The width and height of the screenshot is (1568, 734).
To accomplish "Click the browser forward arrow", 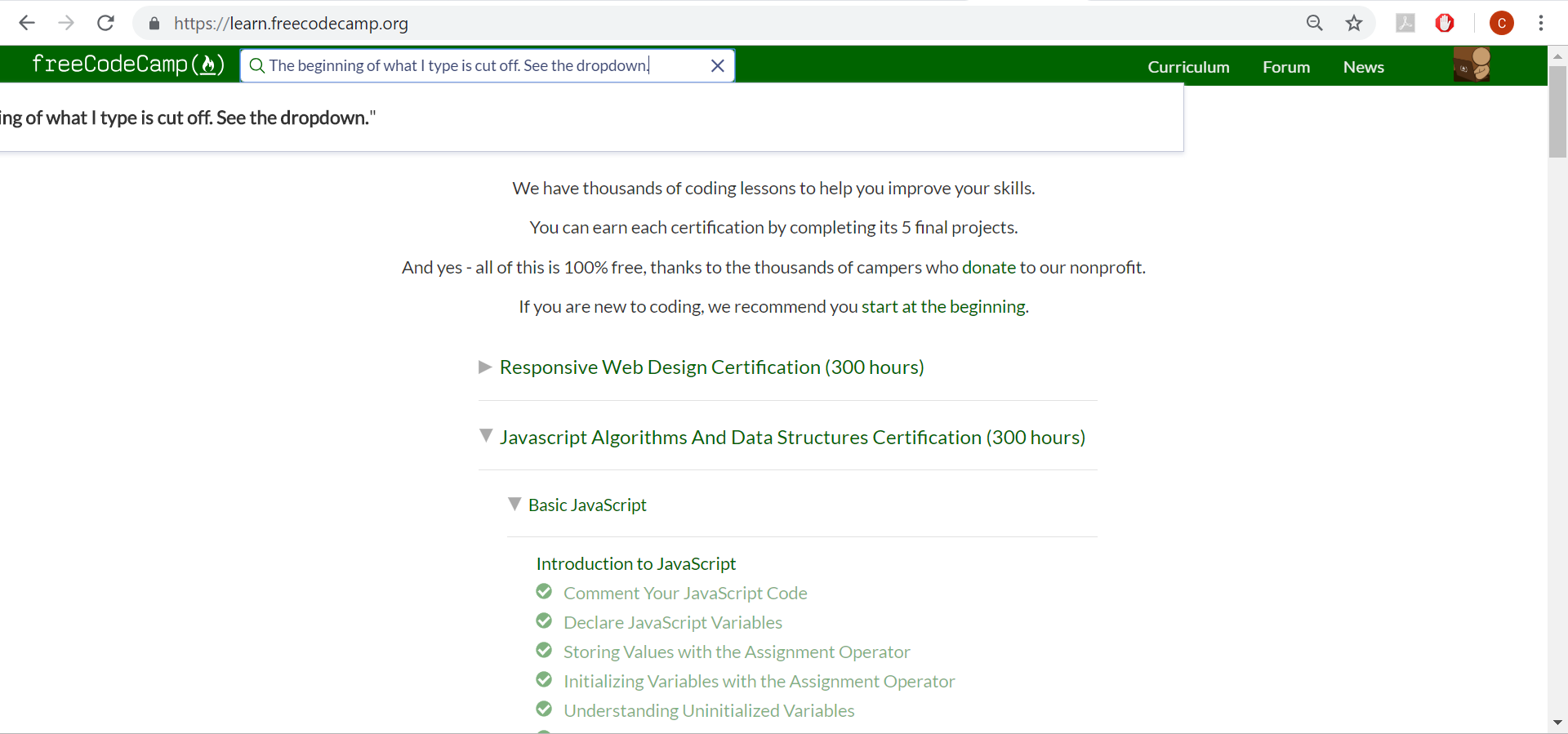I will [66, 23].
